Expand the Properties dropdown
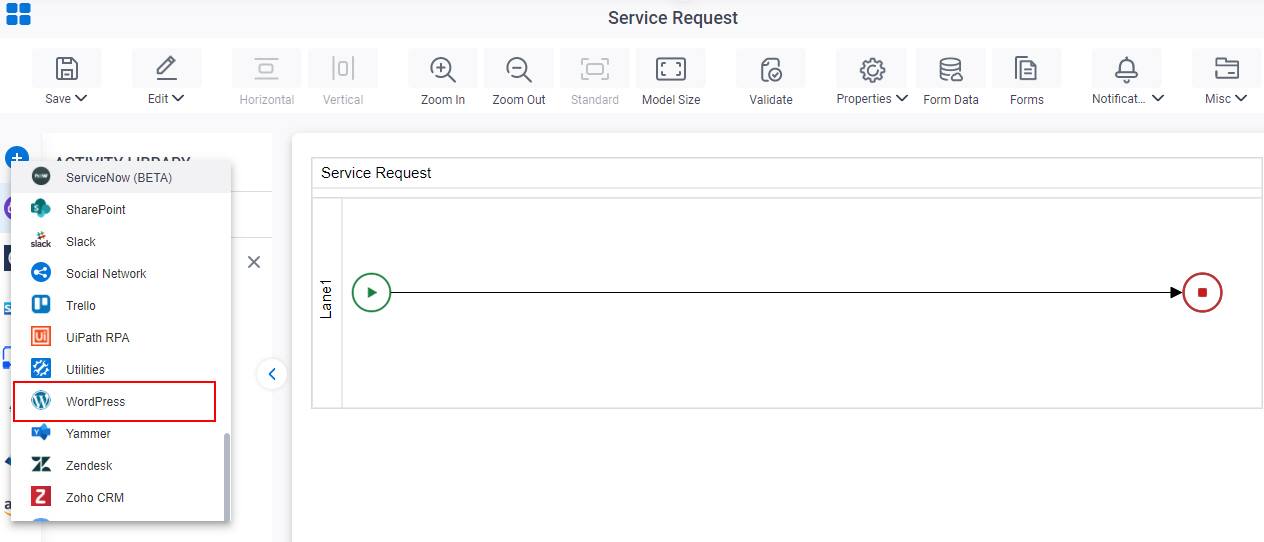 [902, 98]
